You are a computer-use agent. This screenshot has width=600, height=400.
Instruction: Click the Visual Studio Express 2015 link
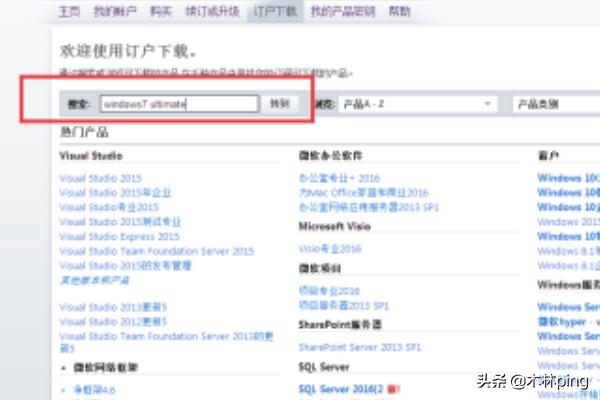(119, 237)
